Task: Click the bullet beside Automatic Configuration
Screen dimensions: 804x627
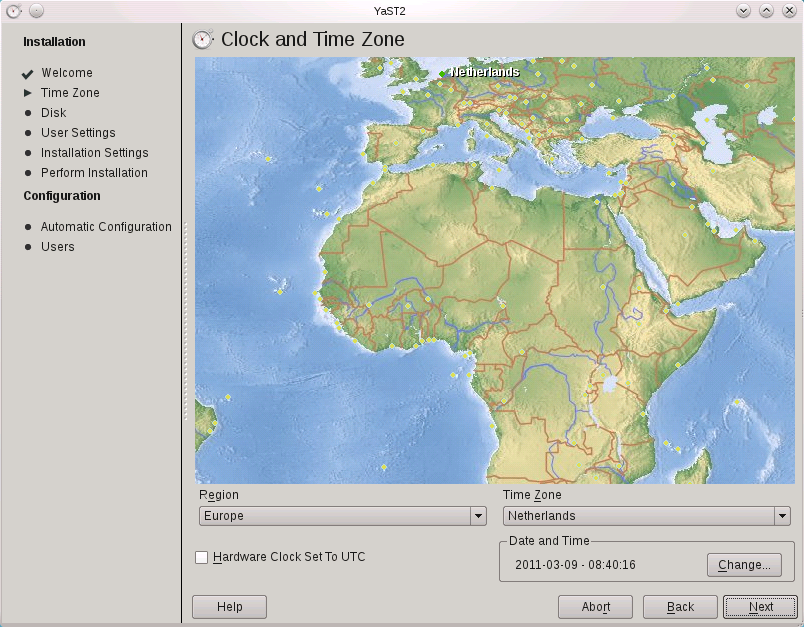Action: [27, 227]
